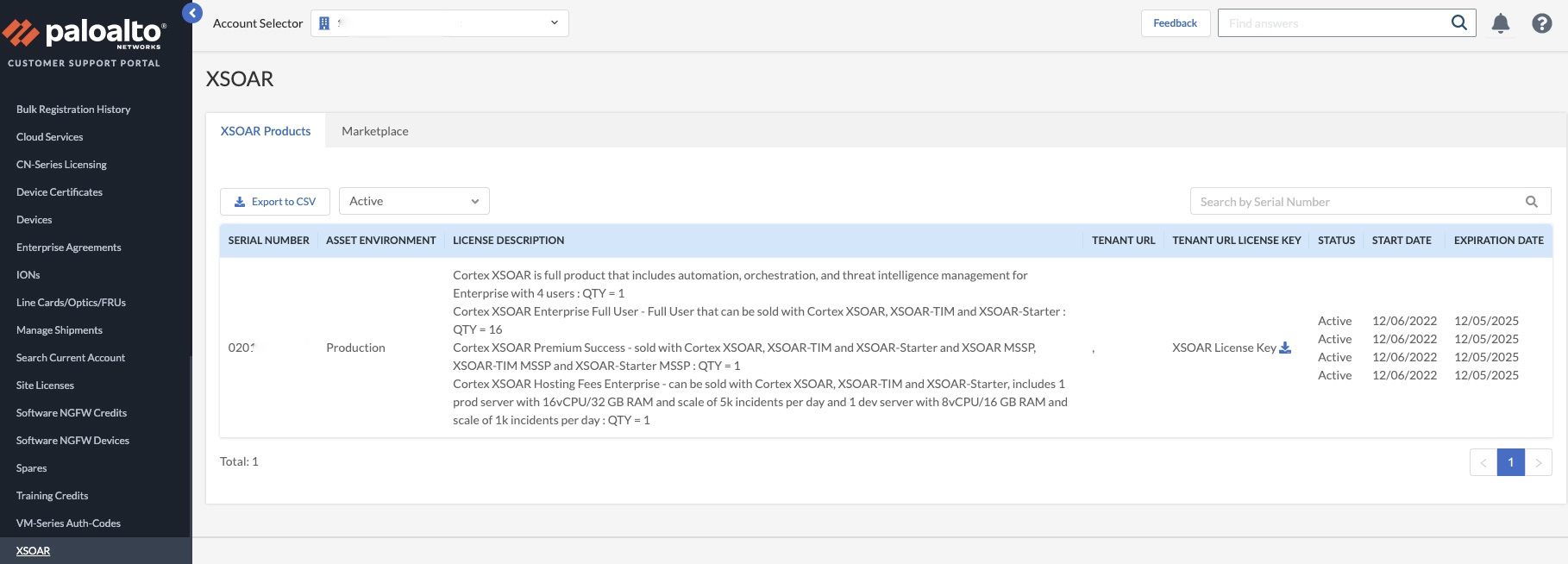Go to VM-Series Auth-Codes in sidebar
Viewport: 1568px width, 564px height.
68,523
